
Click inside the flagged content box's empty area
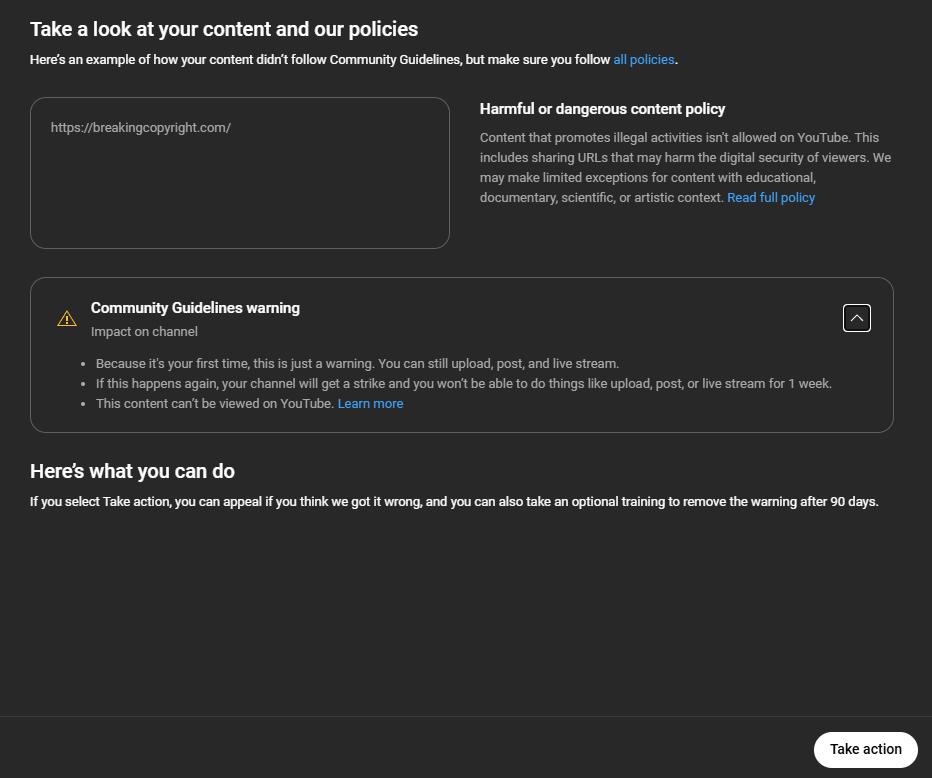240,195
